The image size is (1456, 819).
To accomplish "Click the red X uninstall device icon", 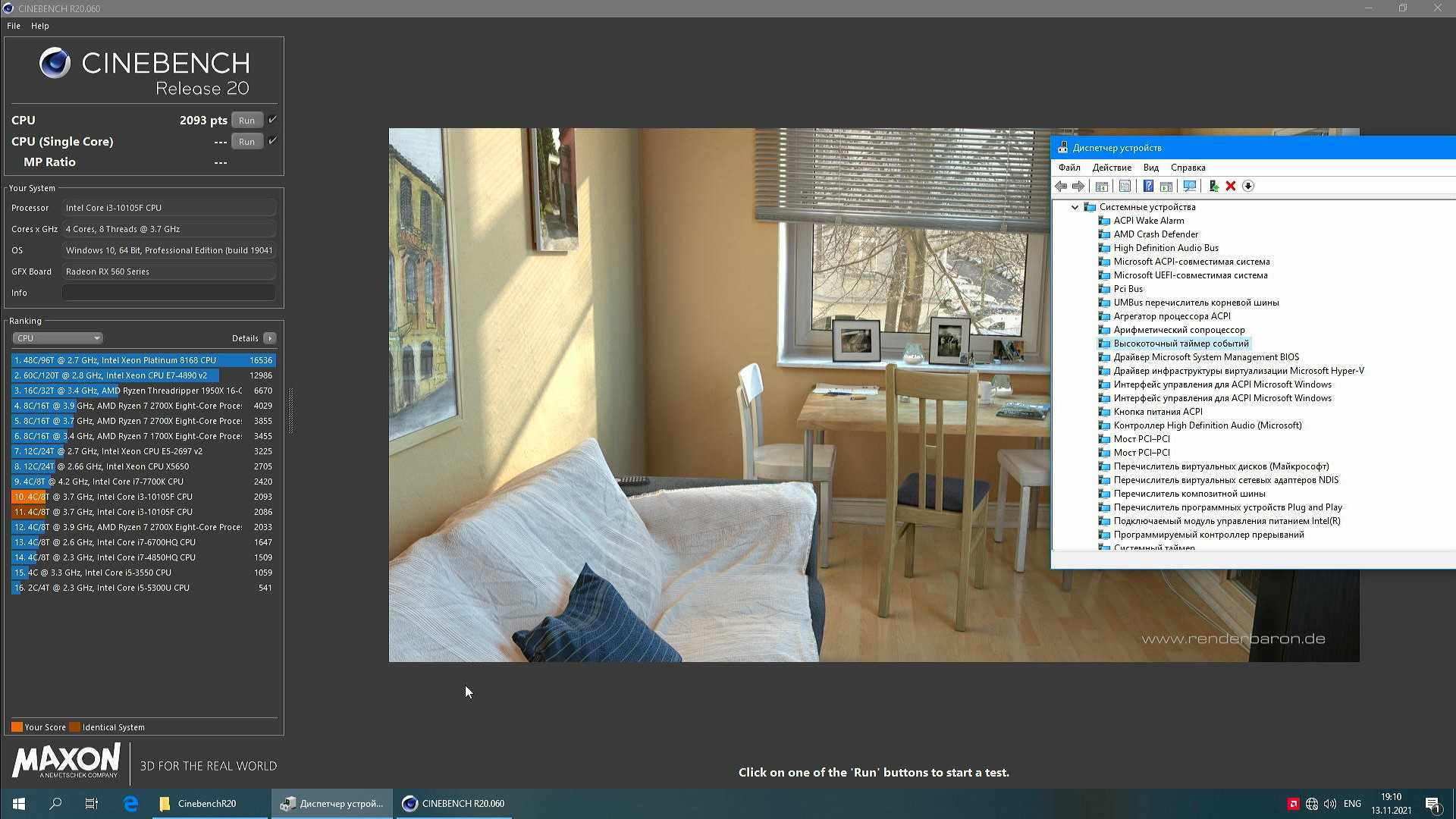I will pyautogui.click(x=1231, y=186).
